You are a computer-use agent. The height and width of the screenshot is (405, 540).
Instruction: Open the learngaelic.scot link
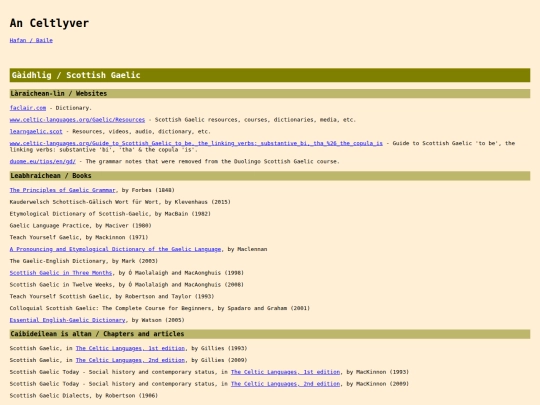click(36, 131)
